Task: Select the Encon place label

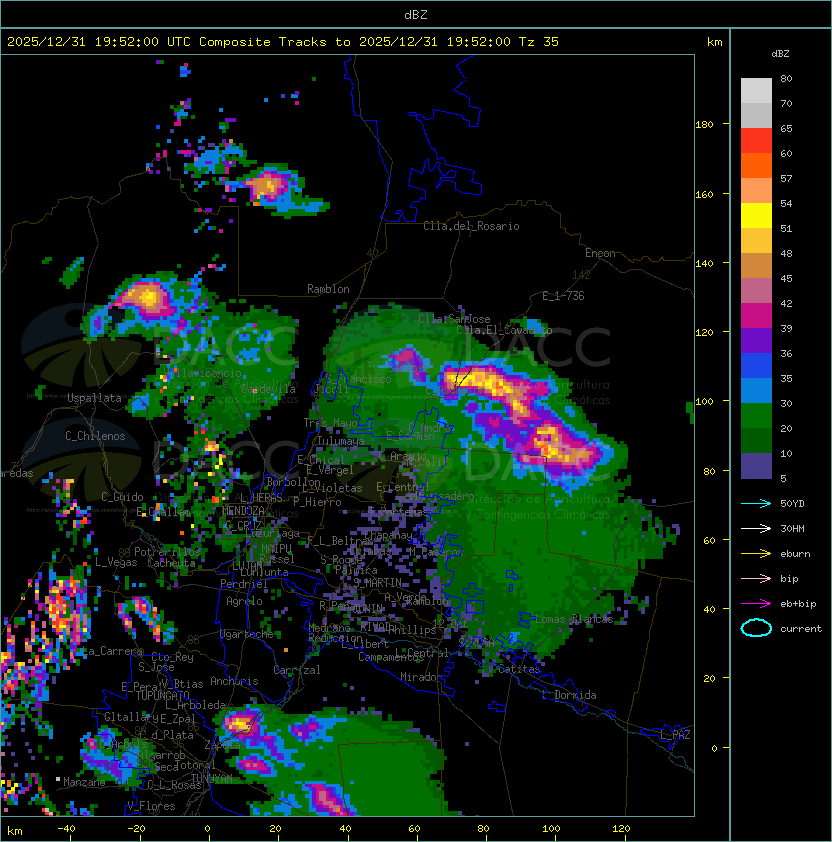Action: tap(600, 253)
